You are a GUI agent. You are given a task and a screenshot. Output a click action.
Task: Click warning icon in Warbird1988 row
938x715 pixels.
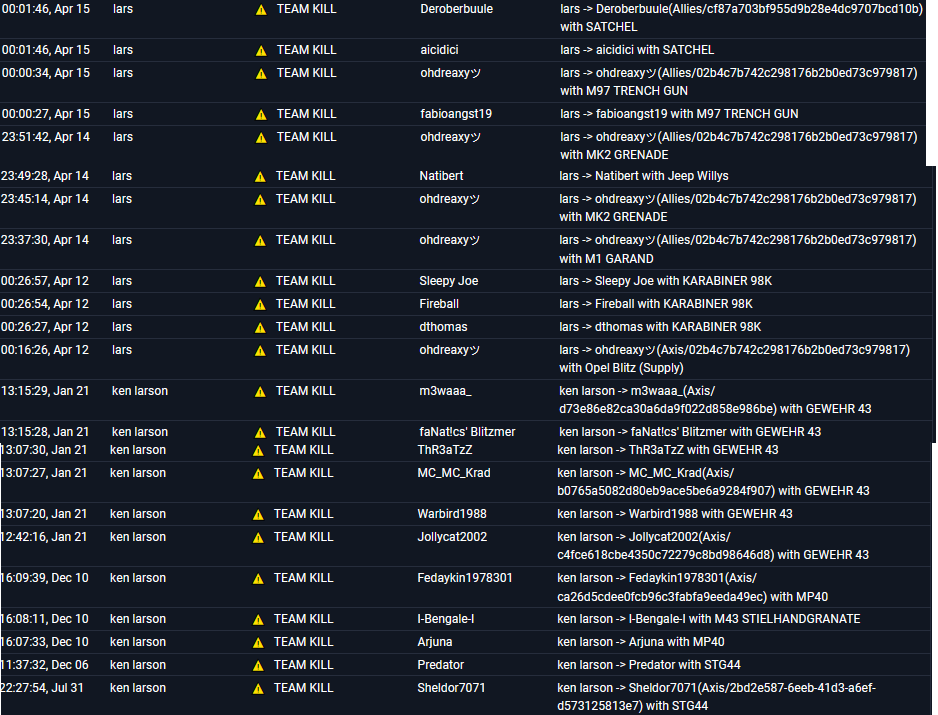[x=259, y=514]
